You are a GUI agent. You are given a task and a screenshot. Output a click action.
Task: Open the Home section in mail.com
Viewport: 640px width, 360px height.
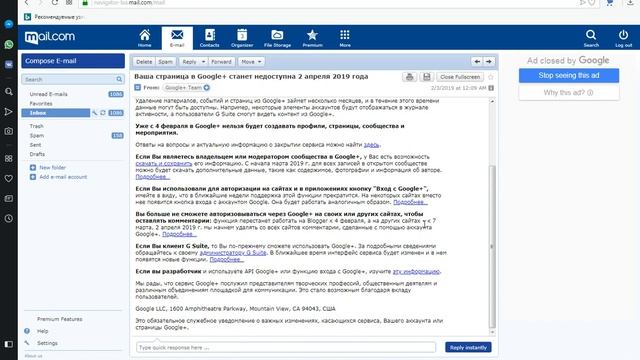tap(144, 38)
